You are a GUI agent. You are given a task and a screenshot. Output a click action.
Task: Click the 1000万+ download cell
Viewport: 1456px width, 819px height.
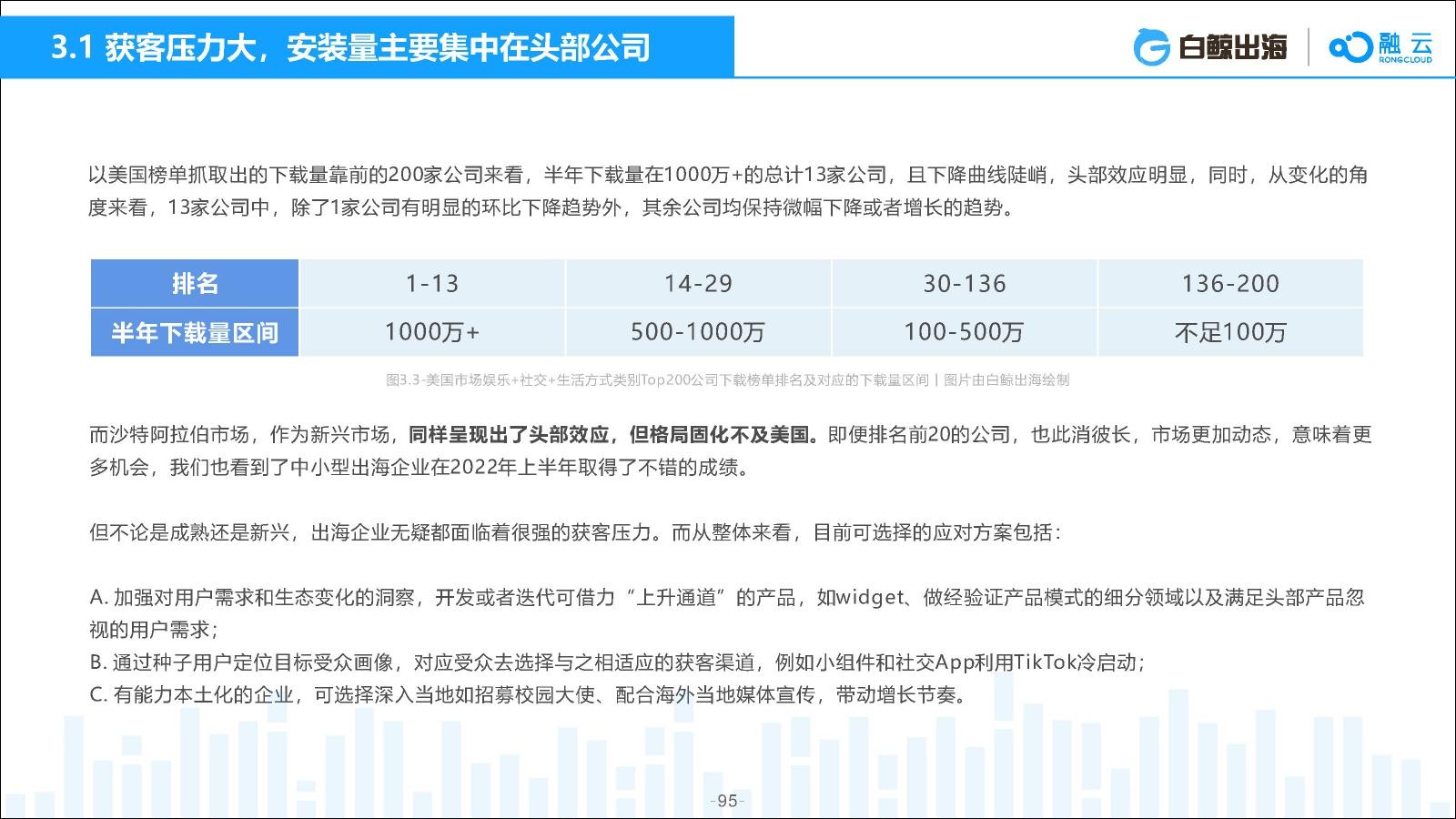click(x=432, y=332)
